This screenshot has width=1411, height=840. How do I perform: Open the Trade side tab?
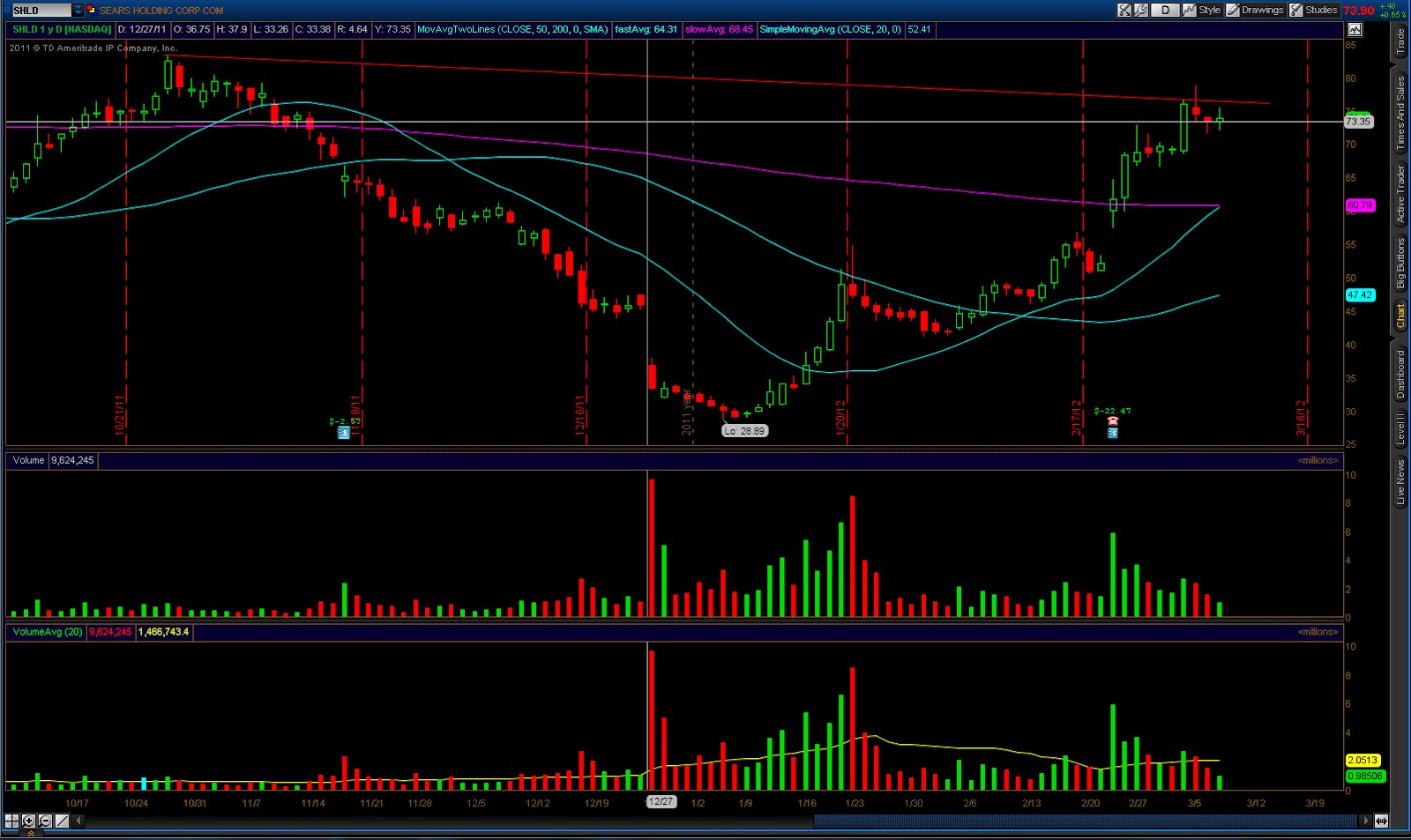(x=1400, y=41)
